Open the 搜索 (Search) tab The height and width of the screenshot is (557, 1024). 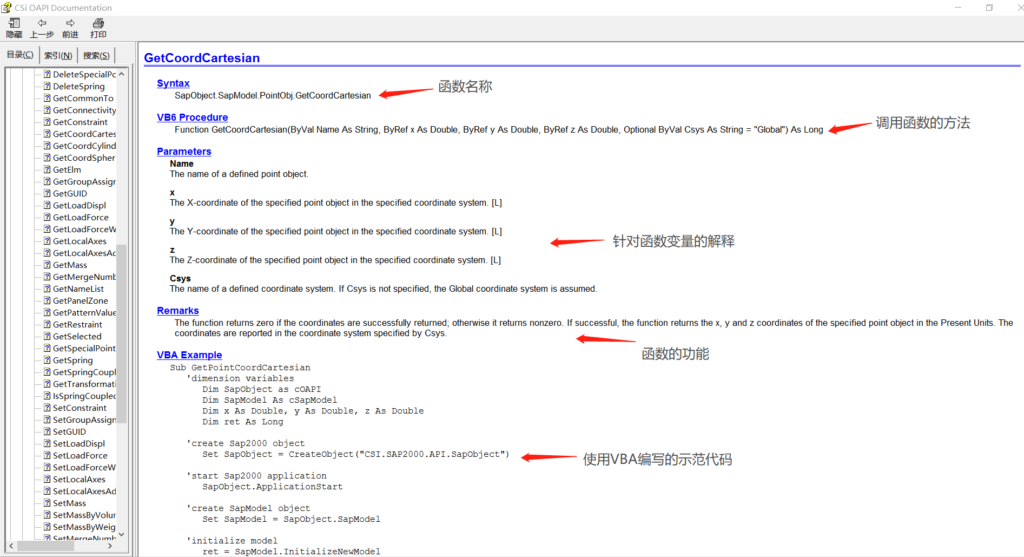[97, 55]
